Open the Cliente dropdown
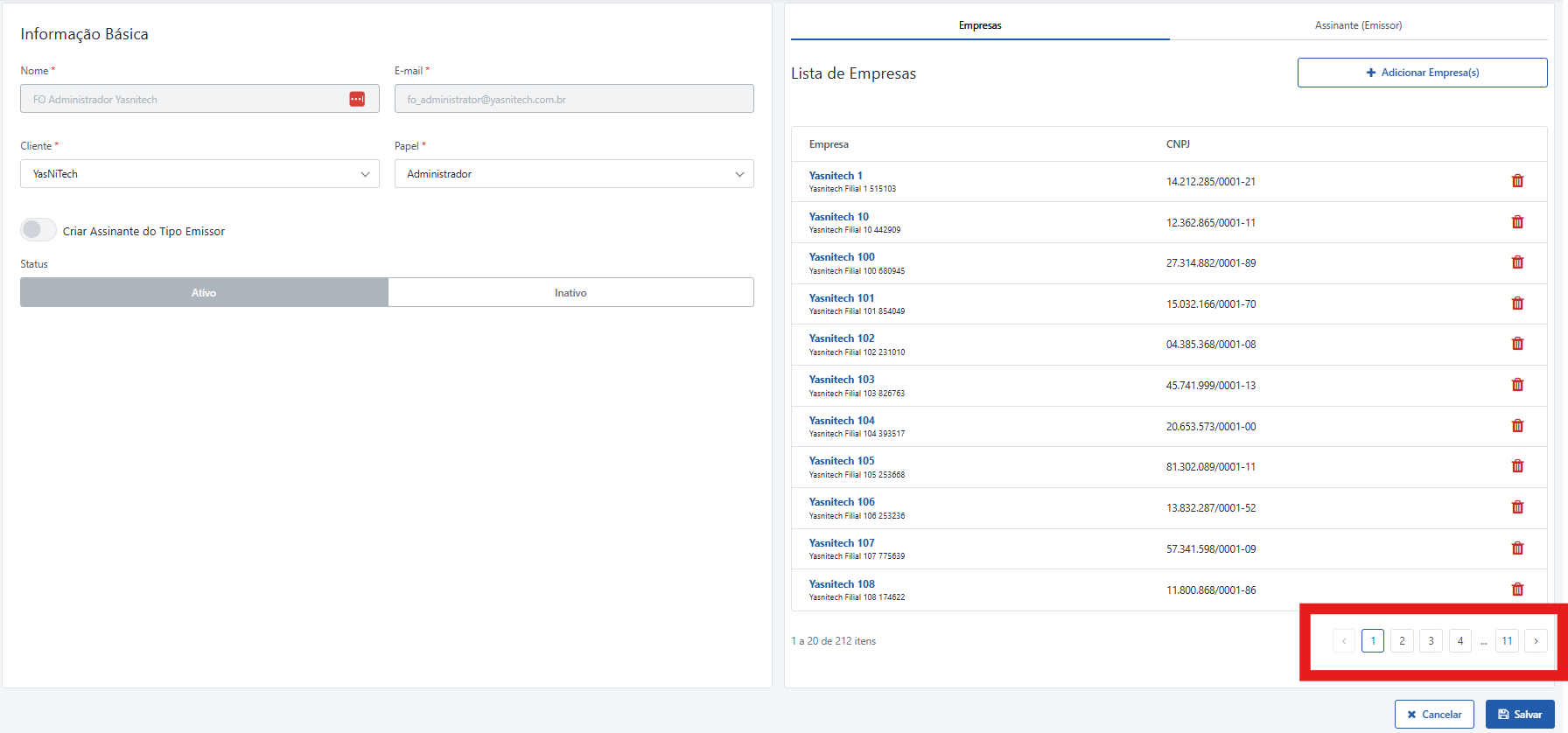 point(199,174)
